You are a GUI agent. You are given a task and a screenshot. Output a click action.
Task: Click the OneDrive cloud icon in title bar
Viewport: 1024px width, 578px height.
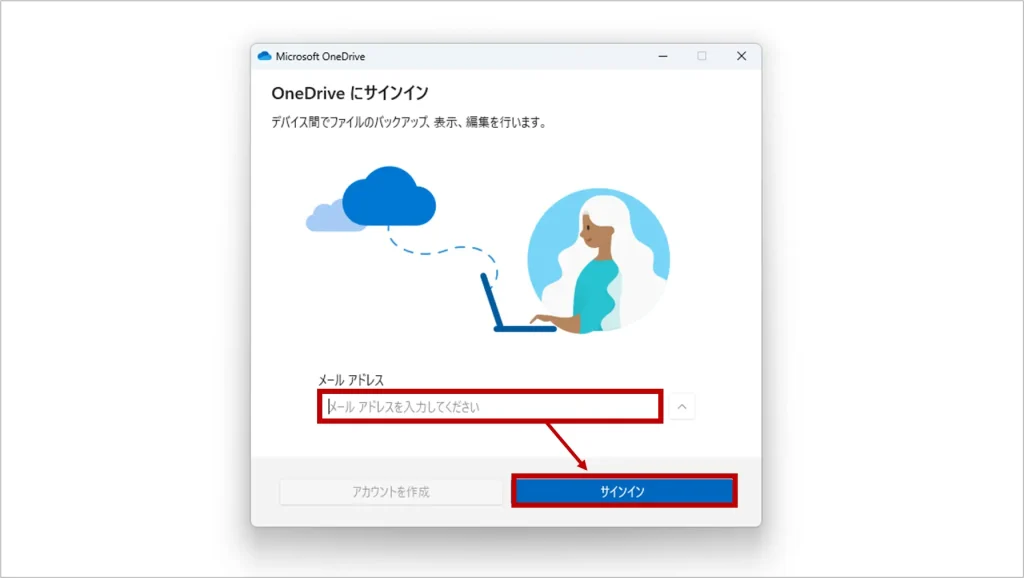pos(265,57)
